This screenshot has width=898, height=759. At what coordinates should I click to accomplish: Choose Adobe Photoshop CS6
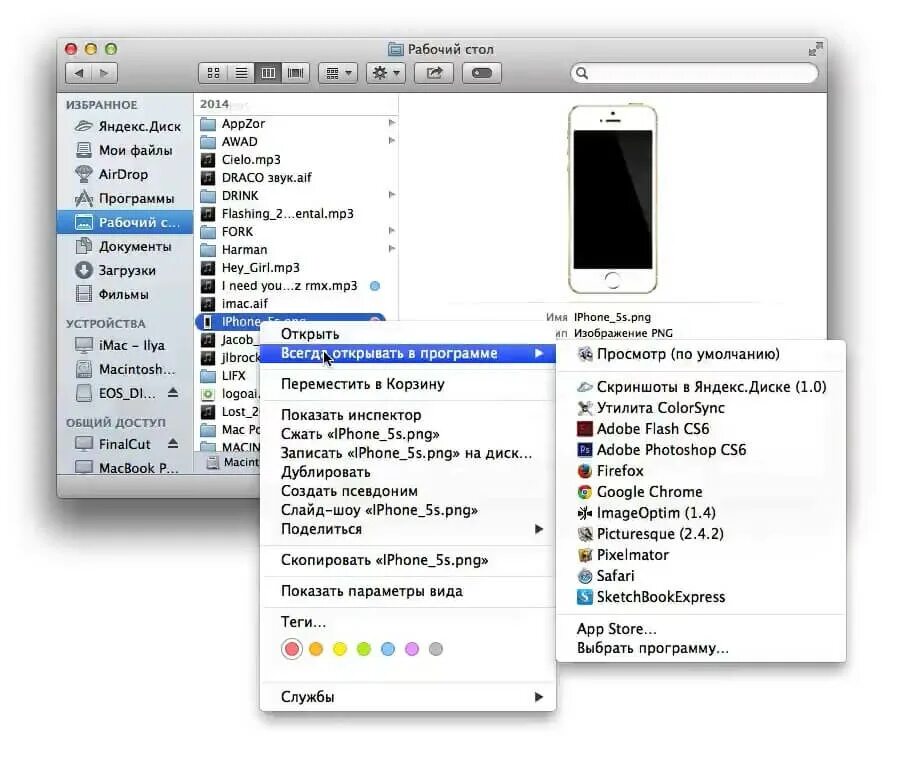701,450
